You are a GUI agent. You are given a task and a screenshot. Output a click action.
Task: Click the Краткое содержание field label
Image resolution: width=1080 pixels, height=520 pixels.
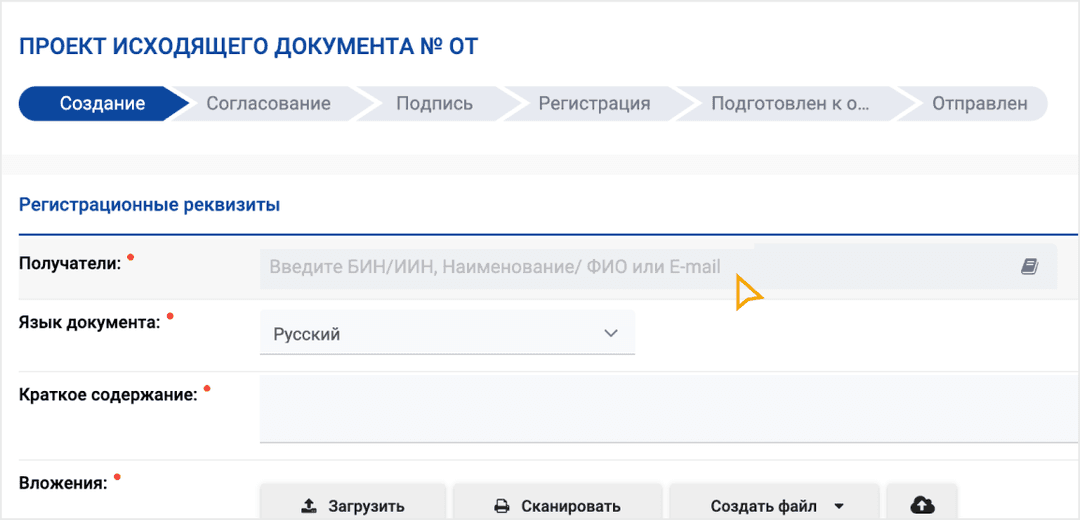pyautogui.click(x=108, y=394)
